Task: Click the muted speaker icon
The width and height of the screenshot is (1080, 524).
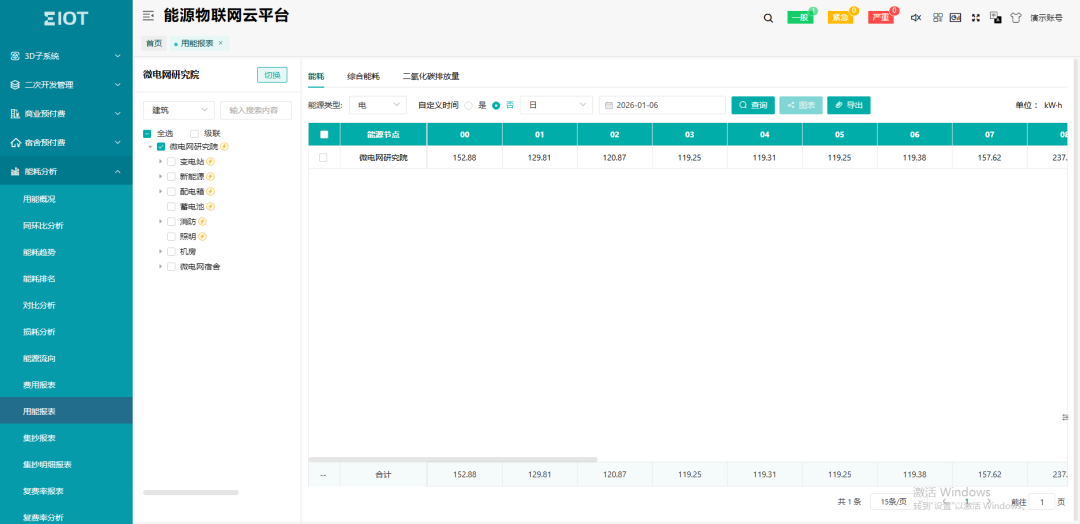Action: [915, 18]
